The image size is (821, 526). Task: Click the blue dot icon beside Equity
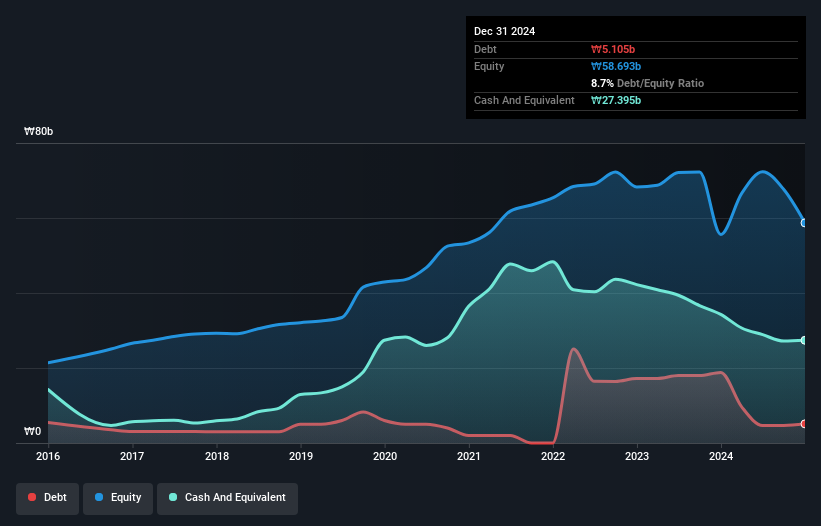click(x=99, y=497)
